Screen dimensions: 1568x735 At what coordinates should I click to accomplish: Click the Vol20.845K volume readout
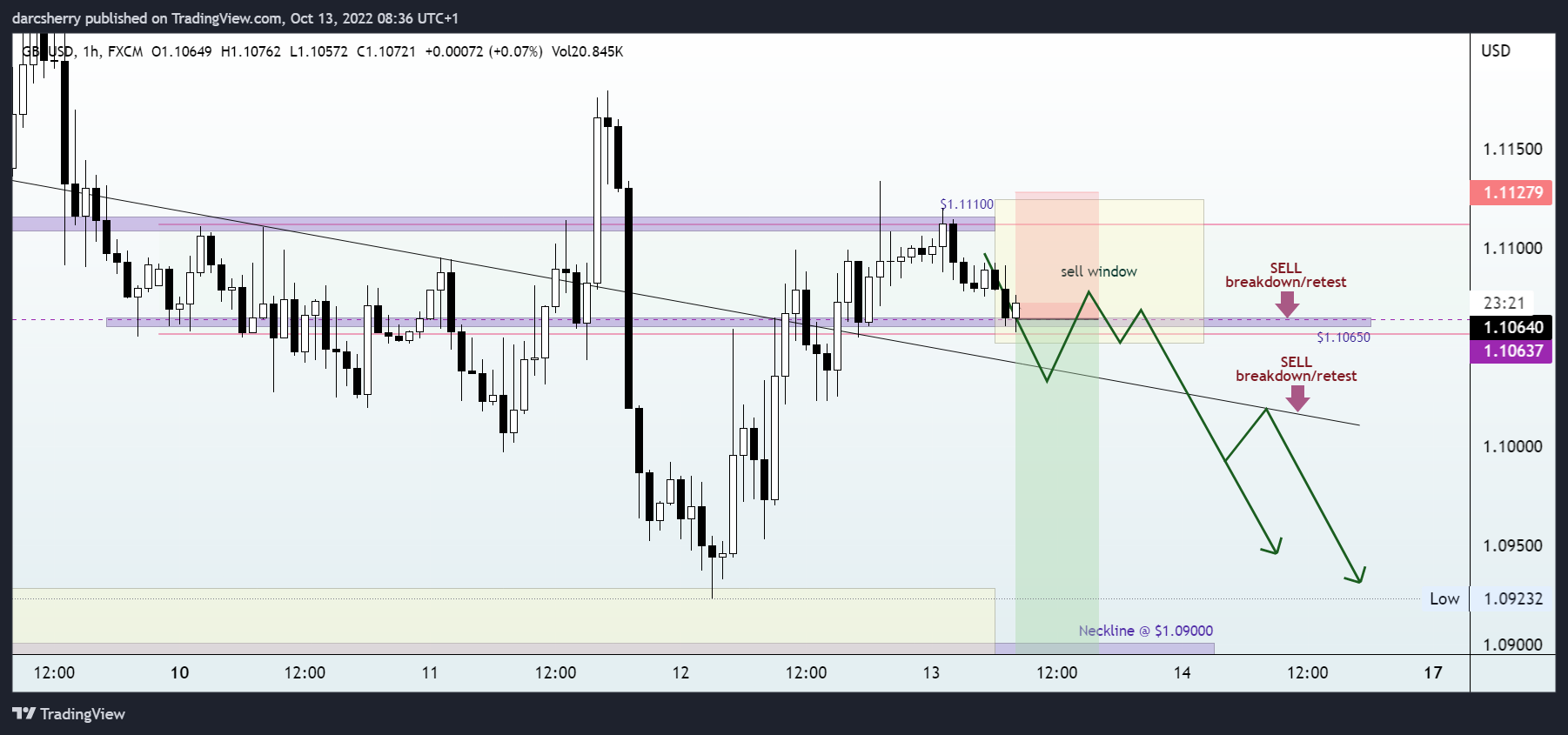[x=587, y=51]
